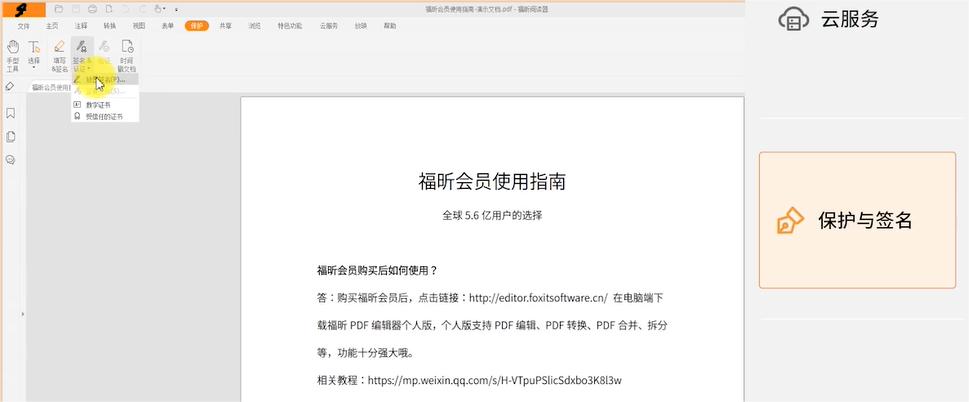
Task: Switch to the 主页 ribbon tab
Action: click(52, 26)
